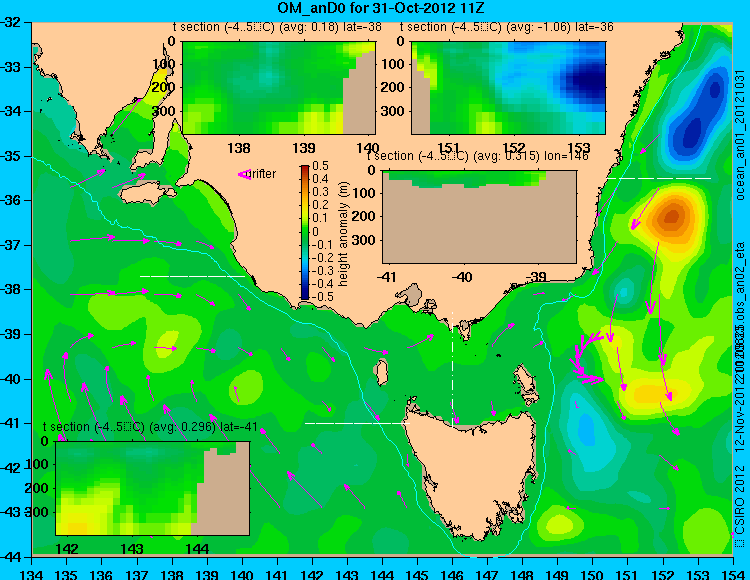Click the '153' tick on lat=-36 inset
Screen dimensions: 750x580
pos(578,148)
